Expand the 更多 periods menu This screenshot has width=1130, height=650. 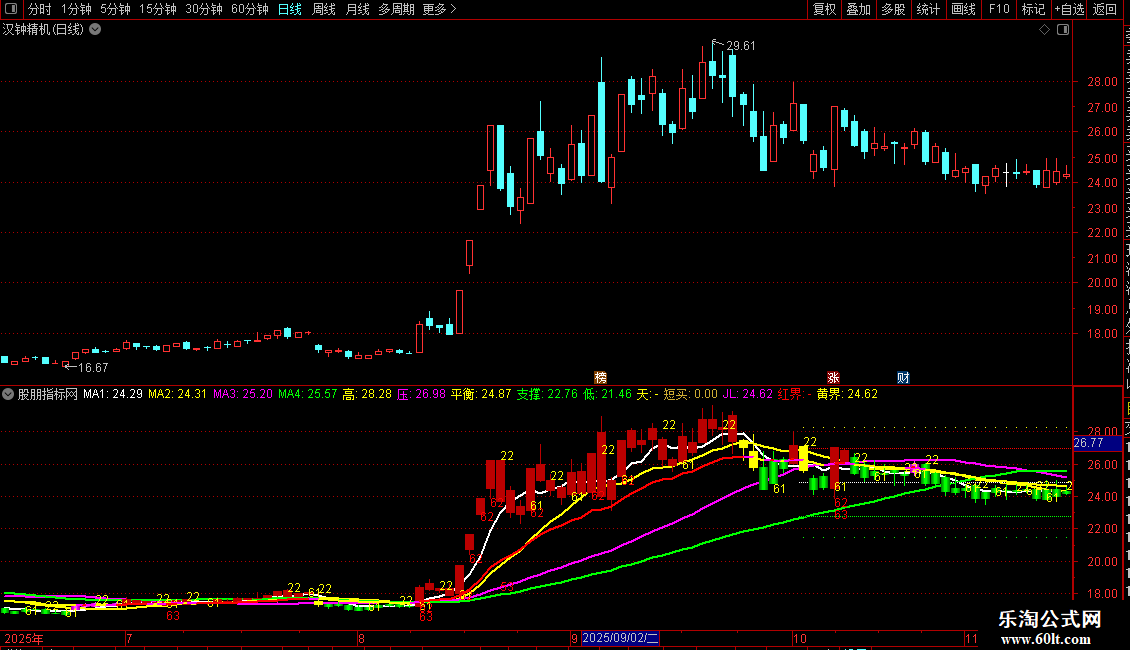click(x=439, y=9)
